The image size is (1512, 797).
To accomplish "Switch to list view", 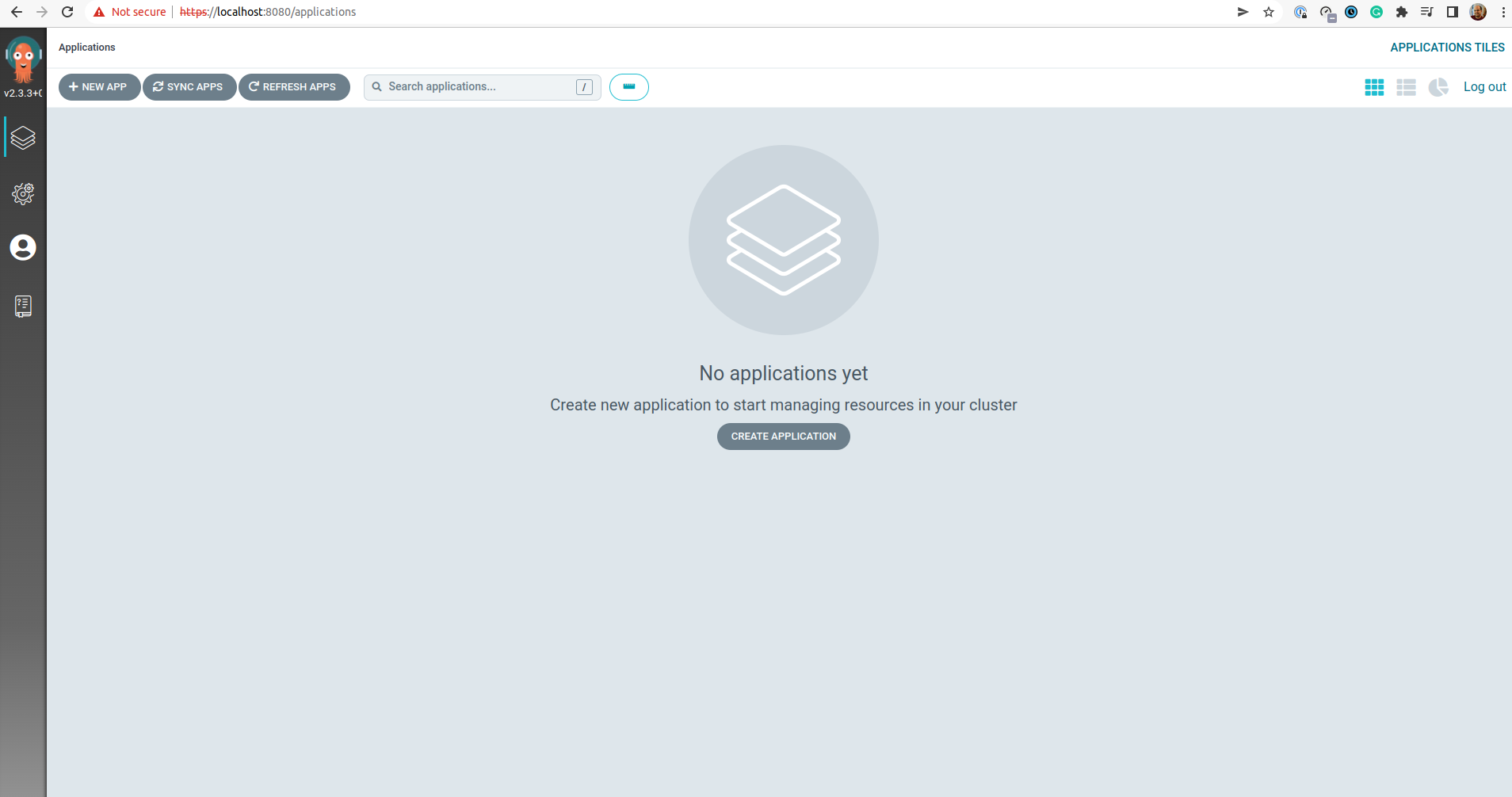I will [x=1406, y=87].
